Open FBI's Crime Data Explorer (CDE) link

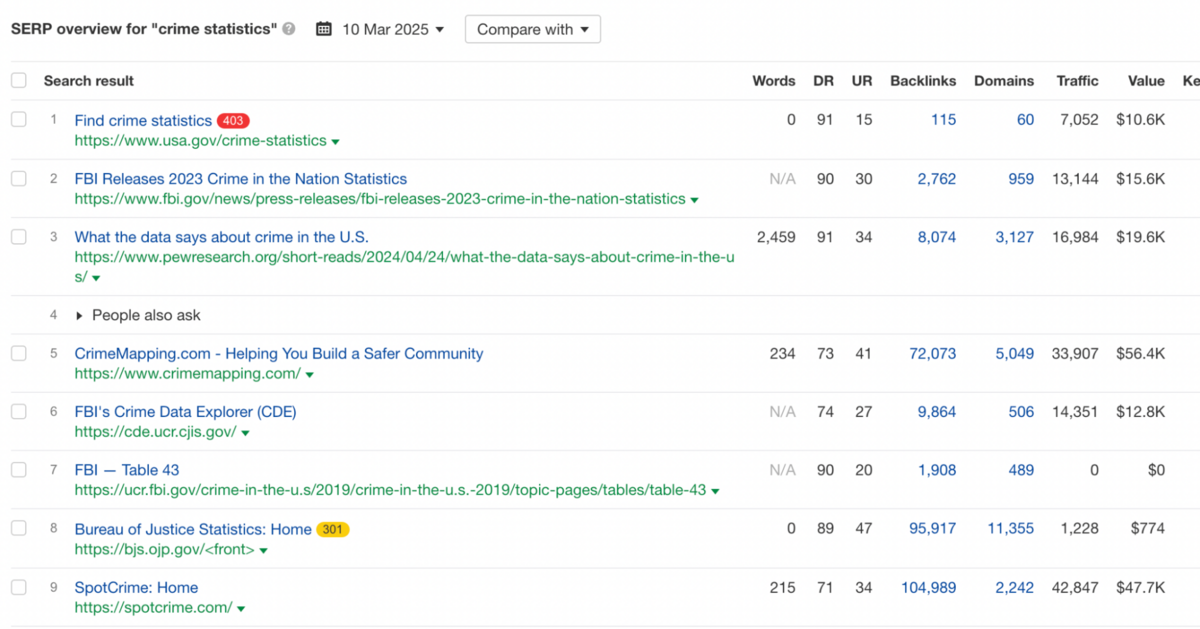click(x=185, y=412)
